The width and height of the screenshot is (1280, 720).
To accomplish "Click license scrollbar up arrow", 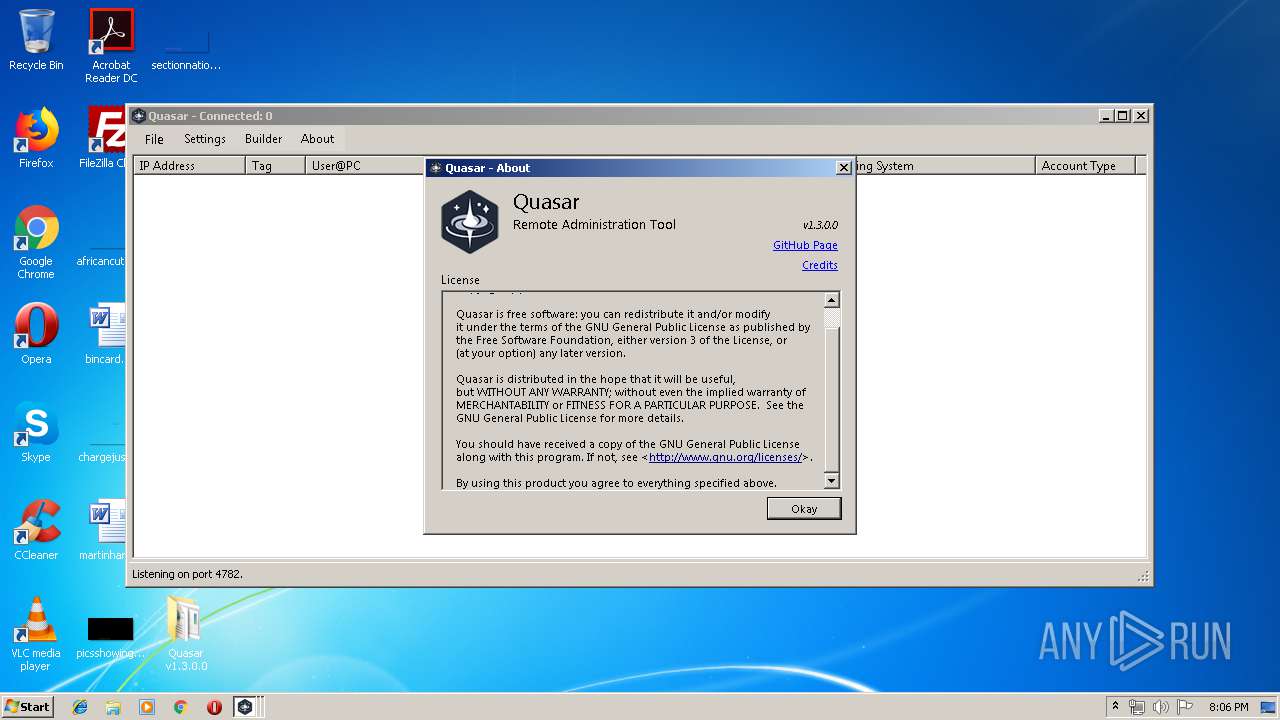I will (831, 300).
